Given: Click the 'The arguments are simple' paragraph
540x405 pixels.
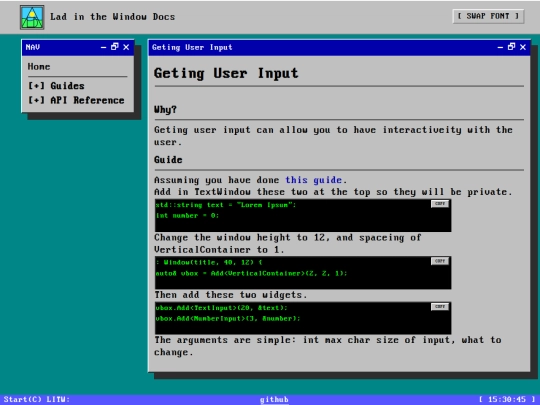Looking at the screenshot, I should click(x=328, y=346).
